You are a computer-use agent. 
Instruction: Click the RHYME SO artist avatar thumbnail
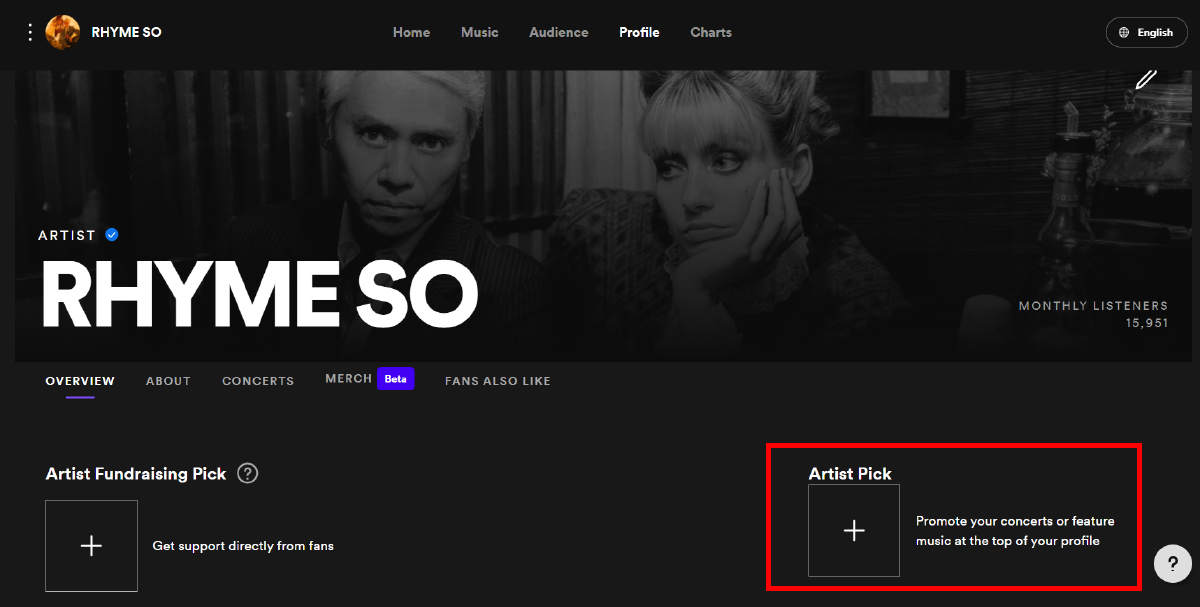point(63,32)
